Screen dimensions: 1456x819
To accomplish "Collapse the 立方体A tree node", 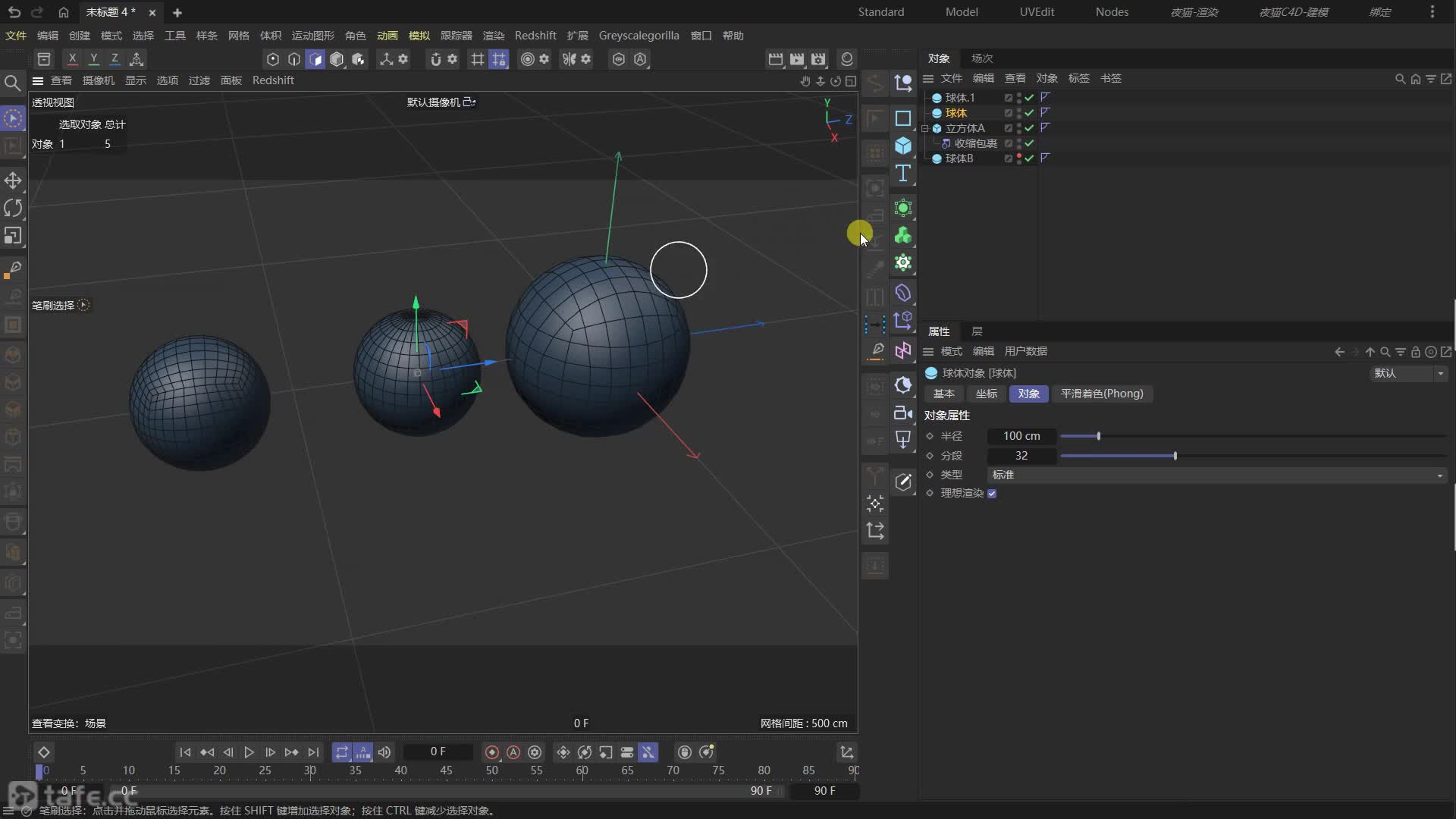I will (925, 128).
